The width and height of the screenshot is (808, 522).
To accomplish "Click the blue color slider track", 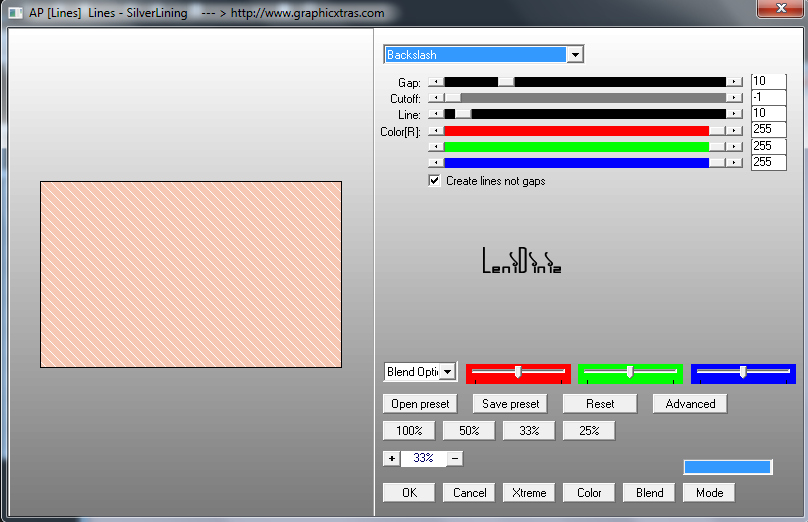I will pyautogui.click(x=576, y=163).
